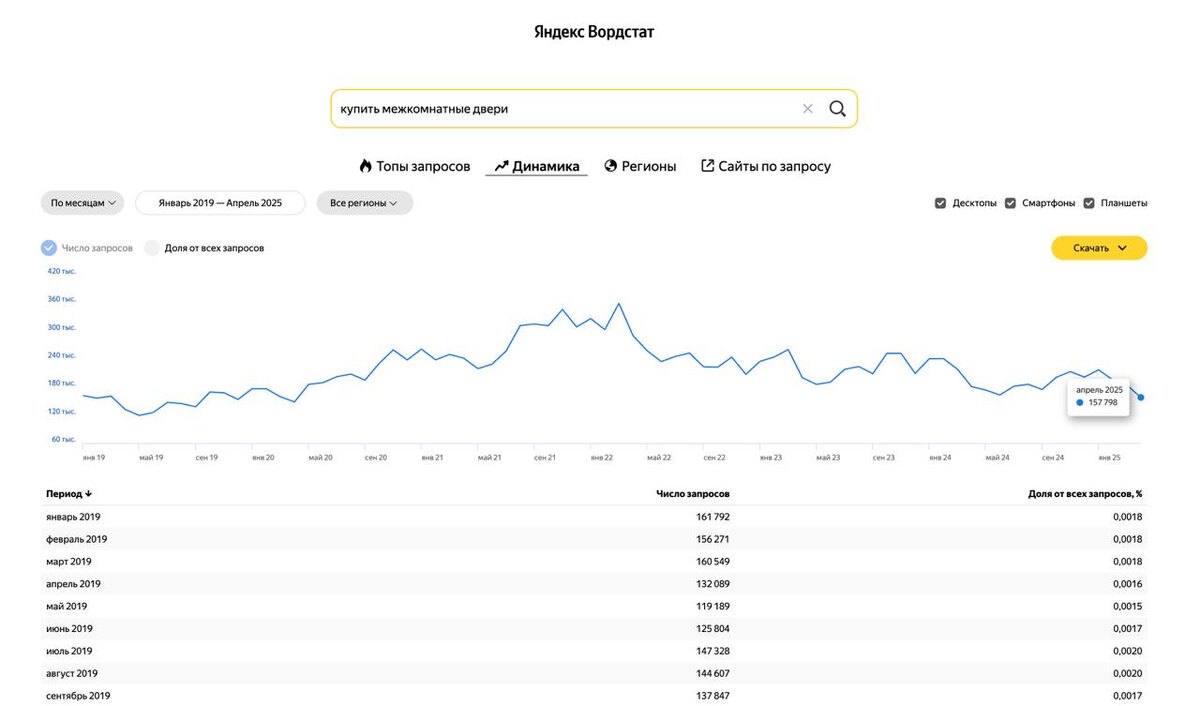The image size is (1200, 706).
Task: Select the апрель 2019 row
Action: [x=594, y=584]
